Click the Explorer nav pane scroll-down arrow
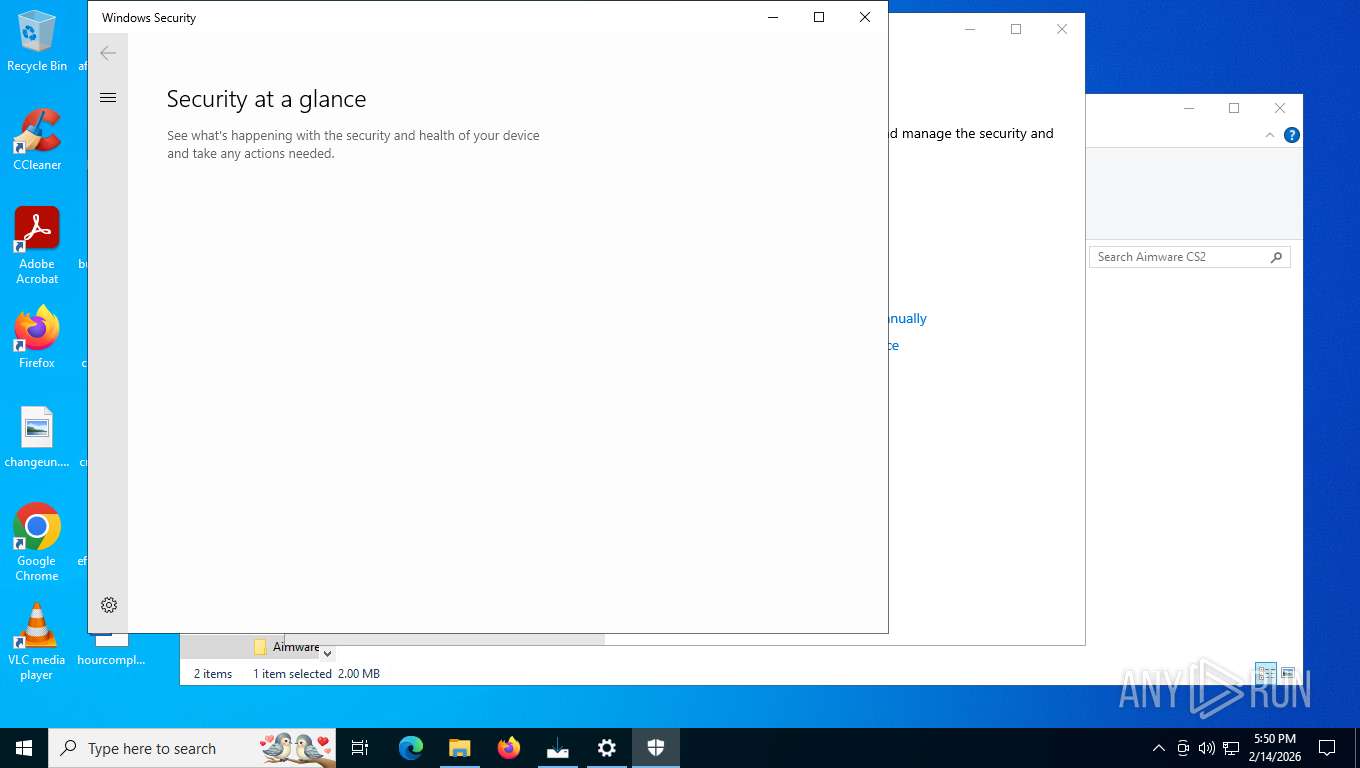This screenshot has height=768, width=1360. [327, 653]
